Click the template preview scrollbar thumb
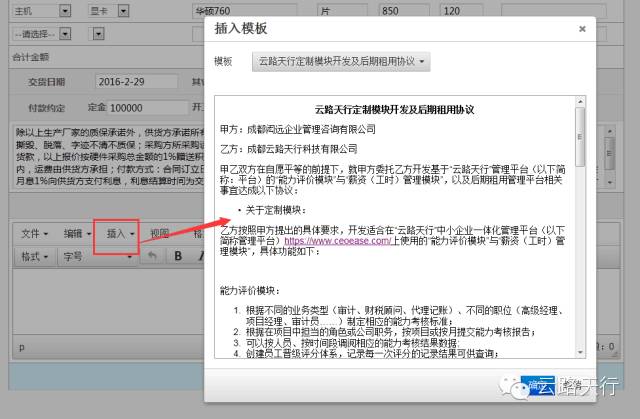 [x=580, y=137]
